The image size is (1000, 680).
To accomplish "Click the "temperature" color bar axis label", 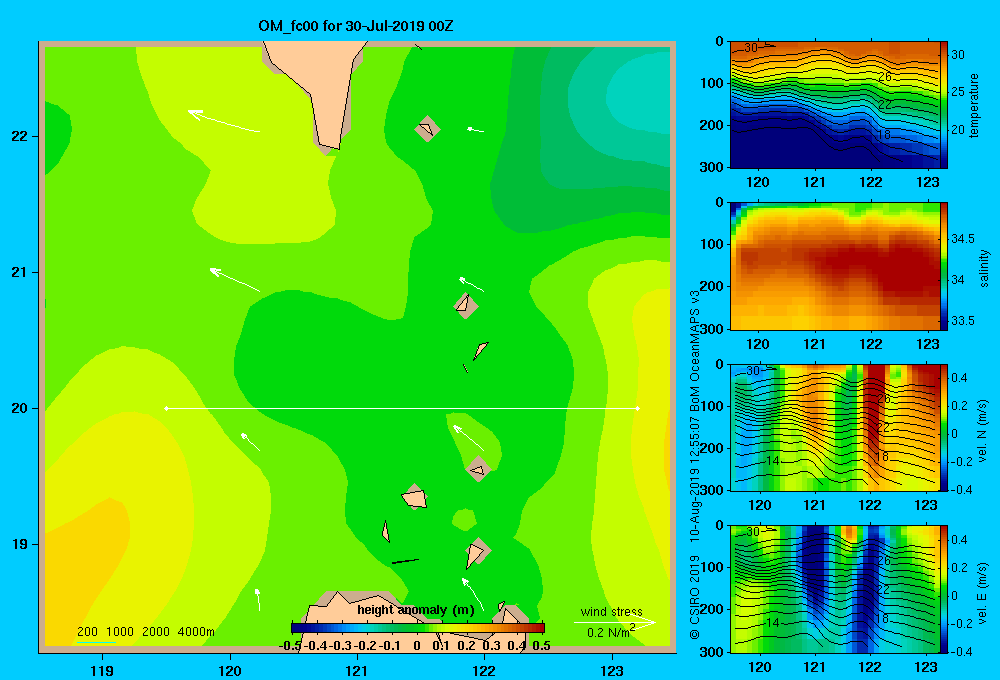I will coord(974,105).
